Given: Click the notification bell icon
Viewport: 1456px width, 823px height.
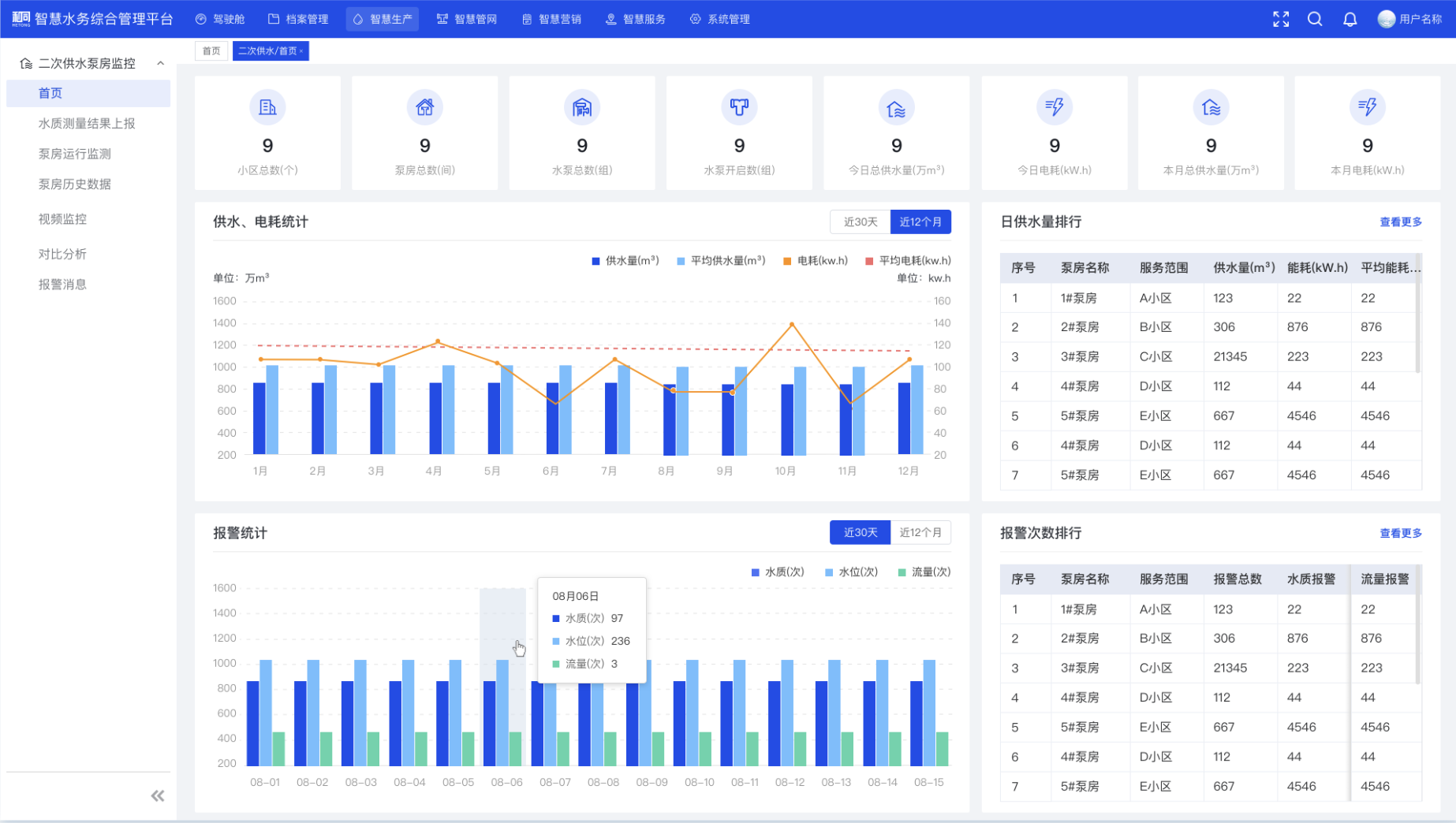Looking at the screenshot, I should pos(1350,18).
